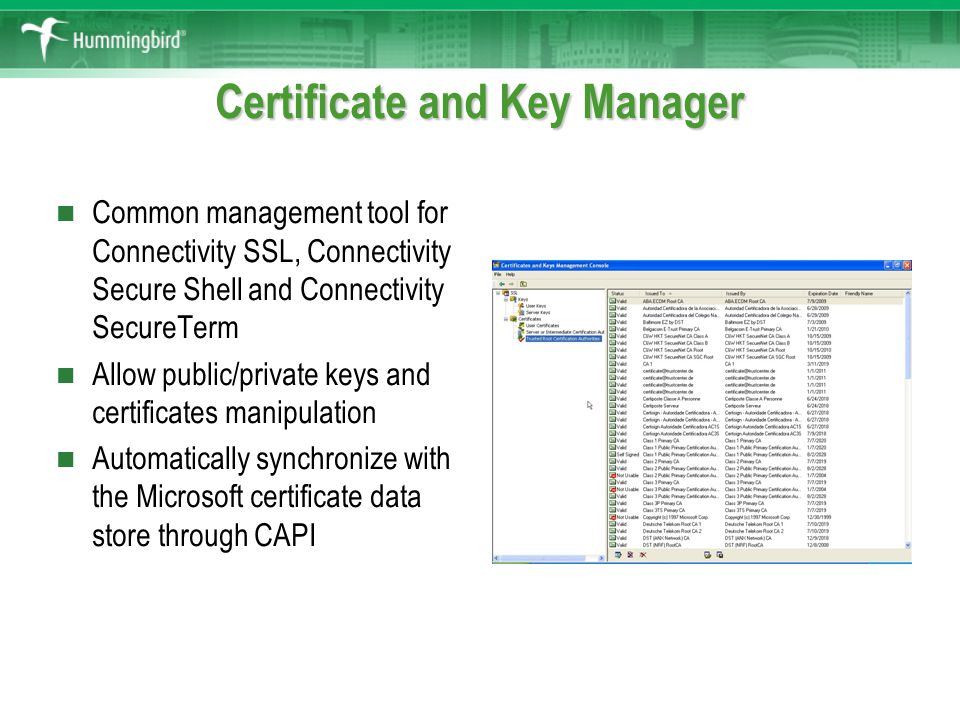Select C&W HKT SecureNet CA SGC Root row

756,357
